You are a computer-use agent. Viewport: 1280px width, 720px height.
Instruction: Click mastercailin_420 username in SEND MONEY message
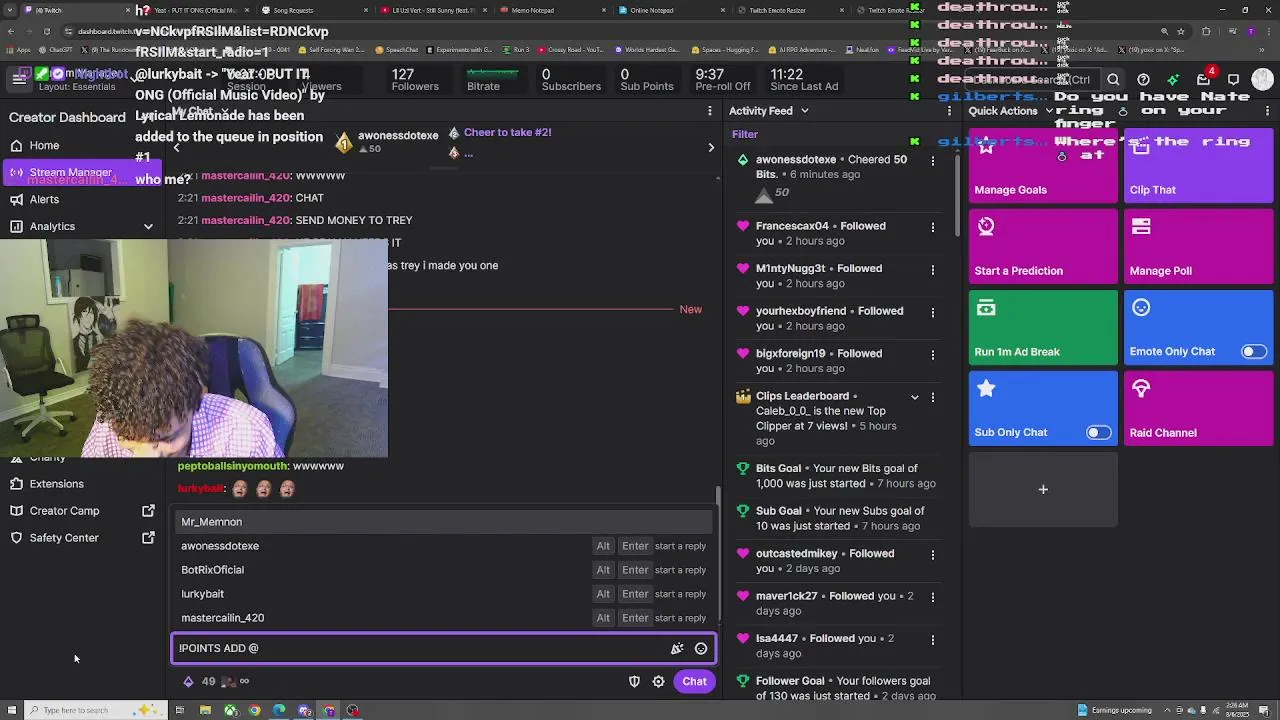[x=246, y=221]
